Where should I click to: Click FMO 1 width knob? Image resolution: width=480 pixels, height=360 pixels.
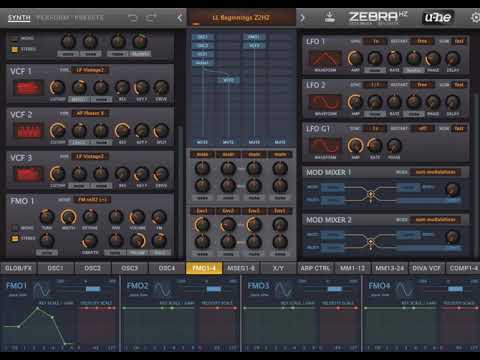point(68,217)
